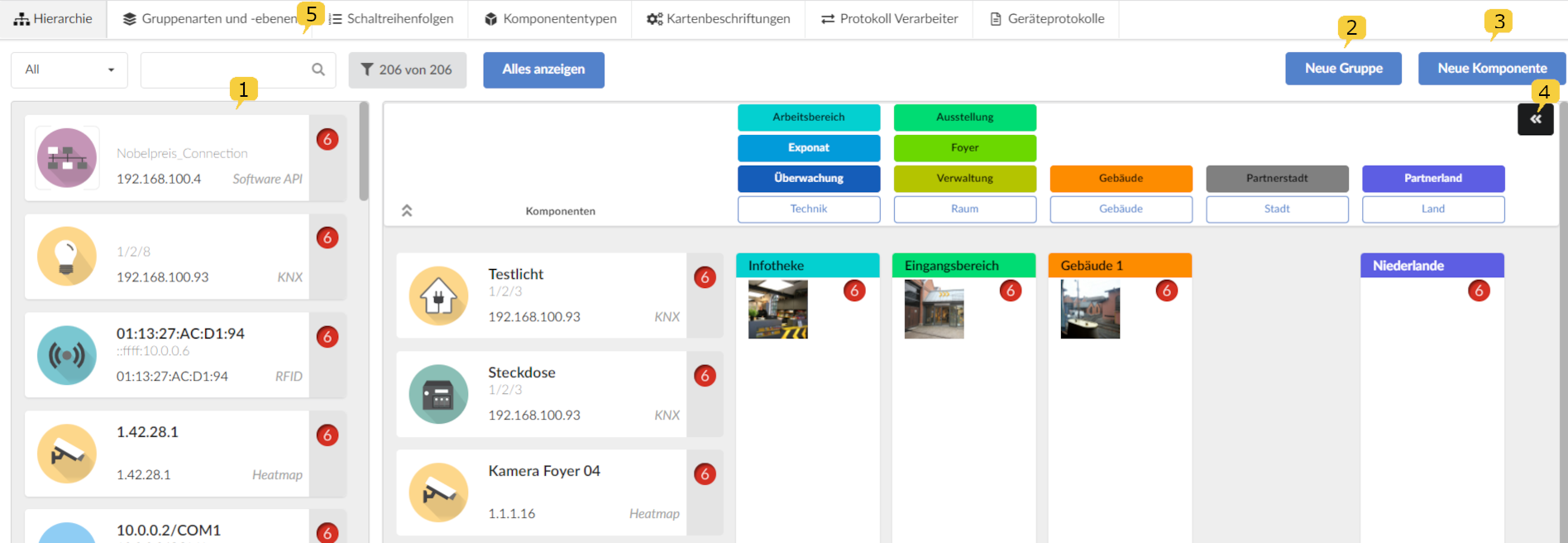Screen dimensions: 1568x543
Task: Select the Arbeitsbereich group type
Action: click(x=809, y=118)
